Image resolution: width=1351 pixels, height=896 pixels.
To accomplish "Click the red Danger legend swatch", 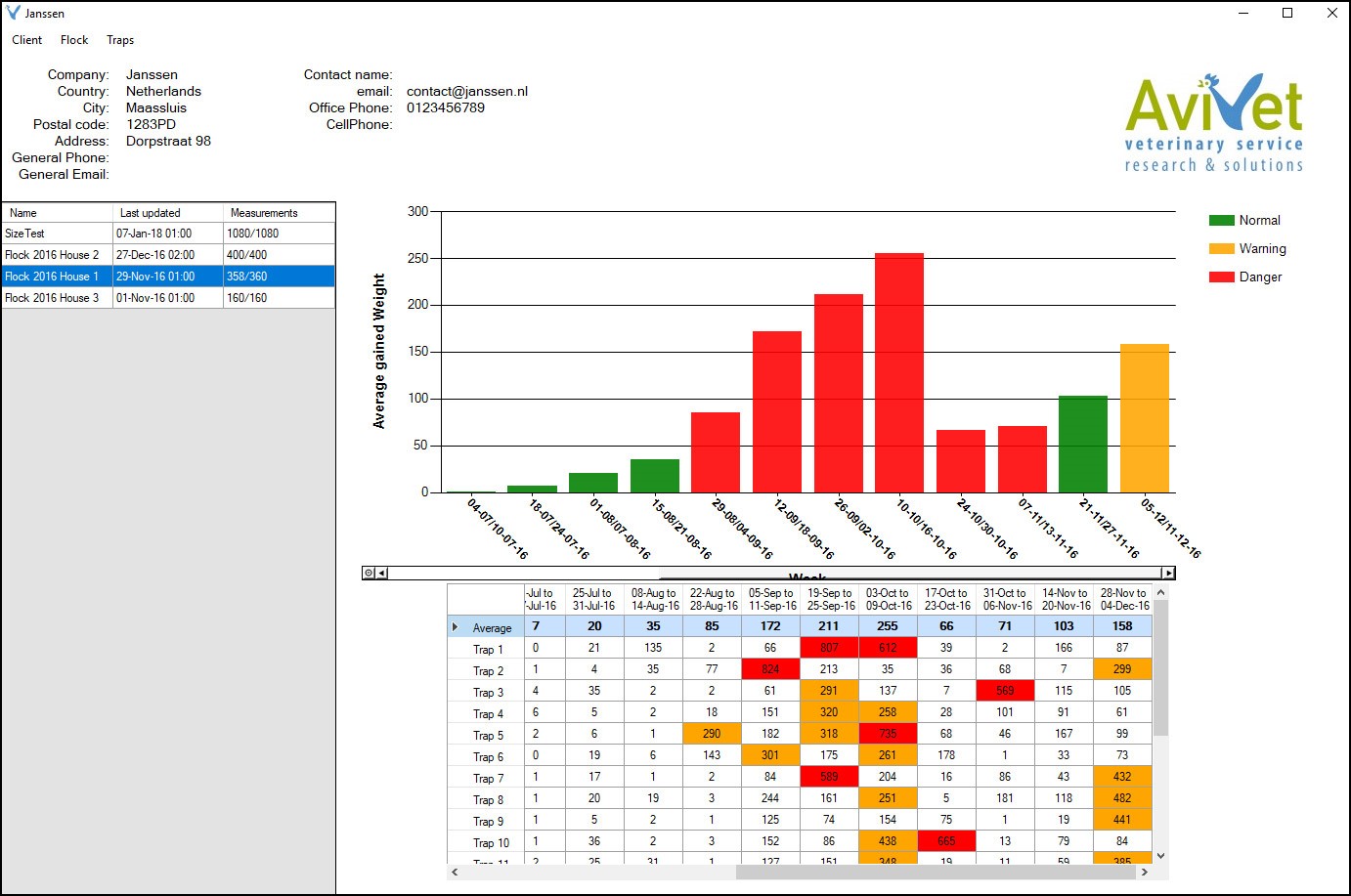I will (1221, 277).
